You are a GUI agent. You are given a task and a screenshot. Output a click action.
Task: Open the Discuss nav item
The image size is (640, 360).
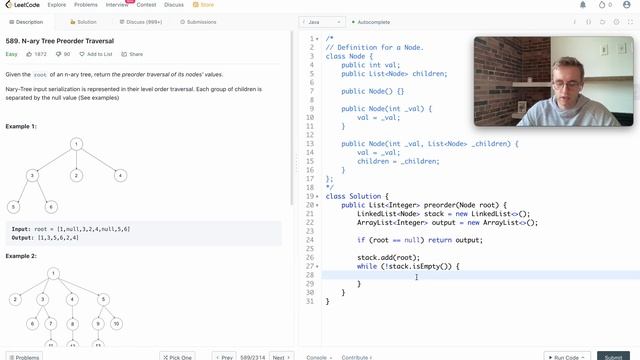pos(174,5)
